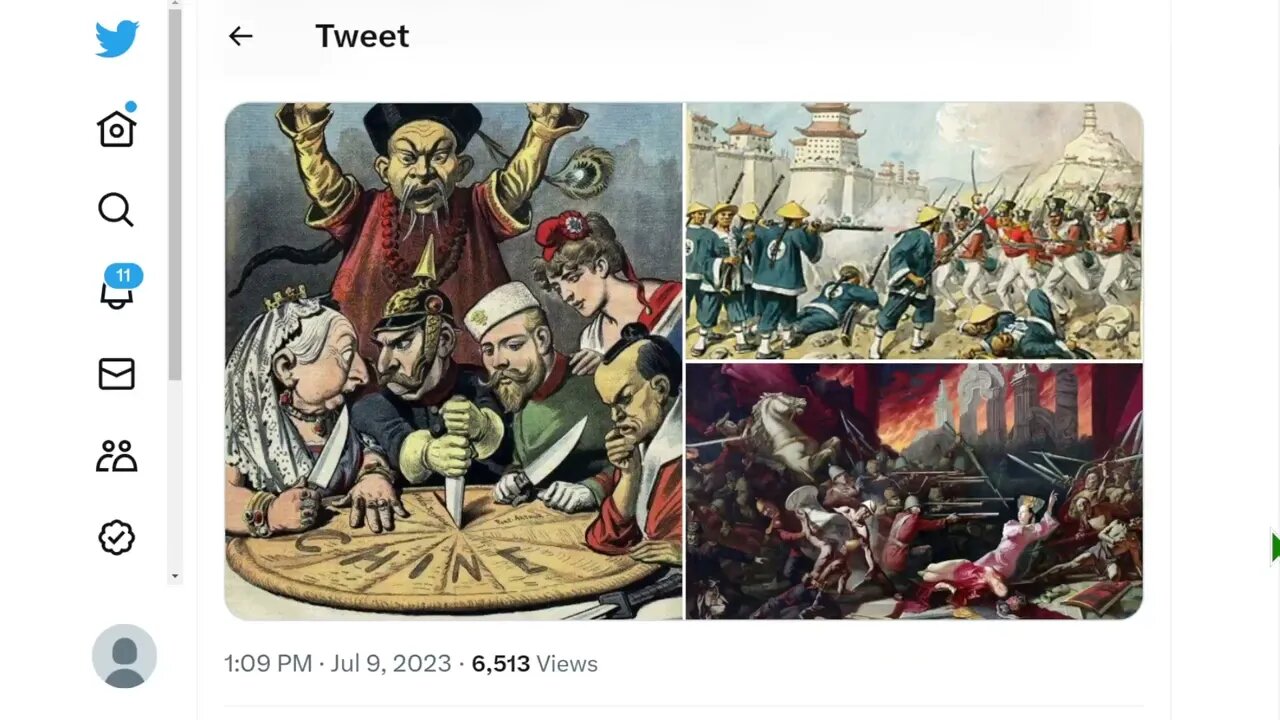Click the green arrow at right edge
Screen dimensions: 1280x720
pos(1275,547)
